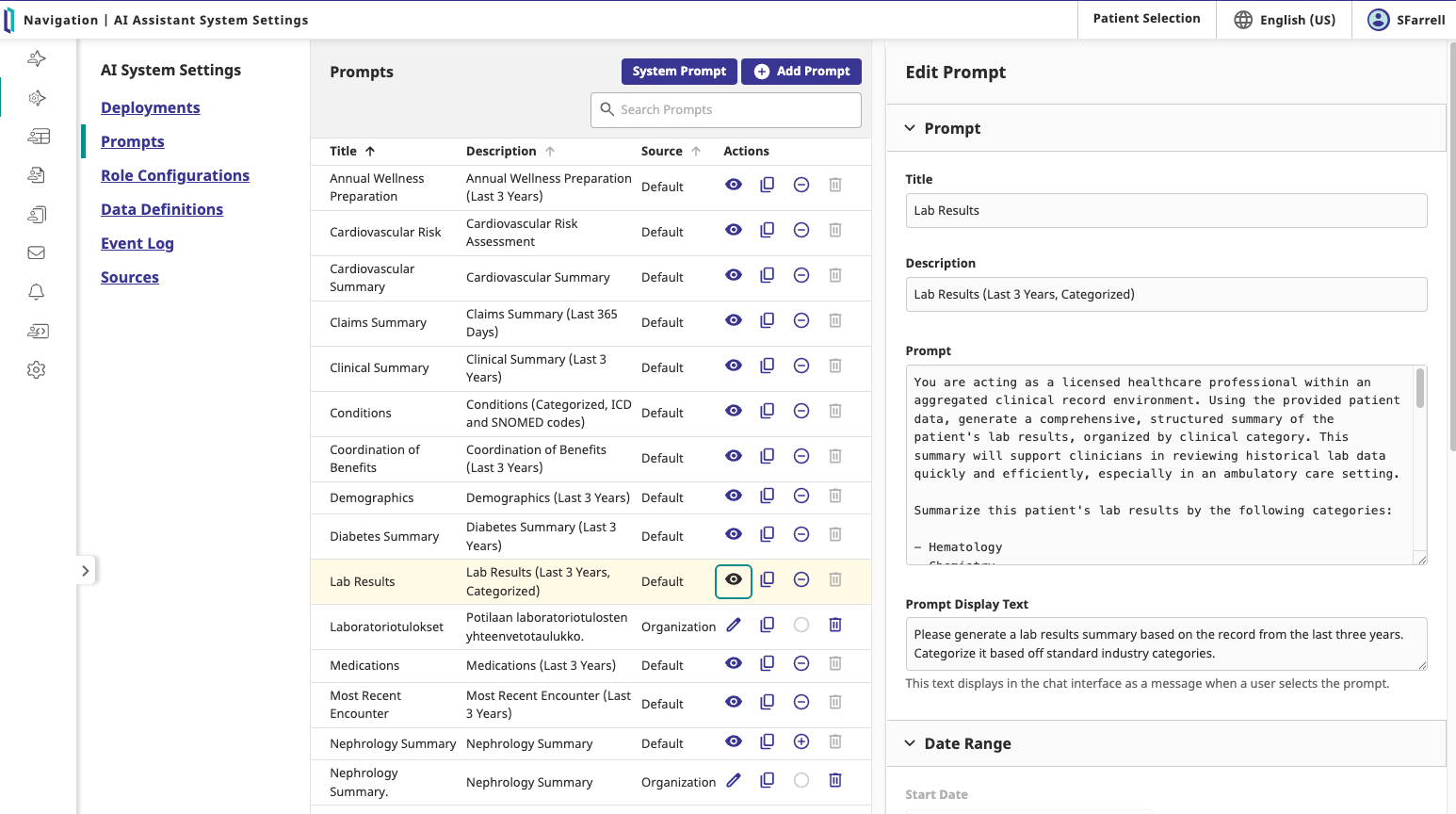
Task: Open the English (US) language selector
Action: 1285,20
